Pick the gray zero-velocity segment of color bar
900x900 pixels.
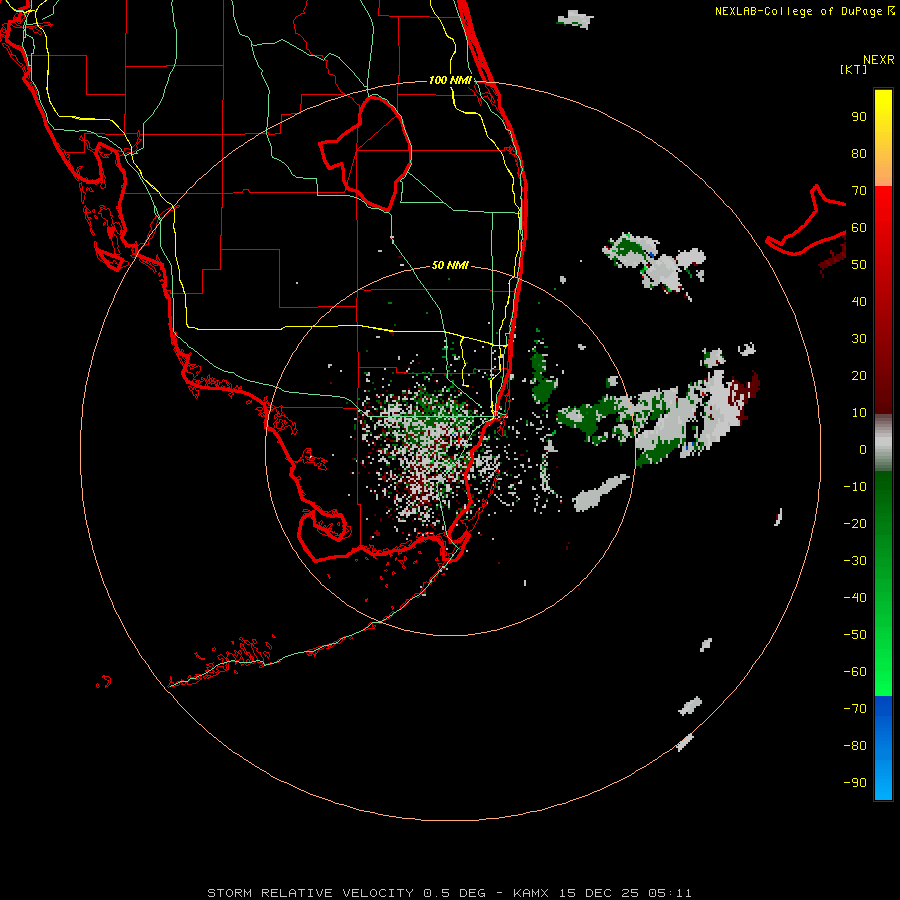click(883, 443)
